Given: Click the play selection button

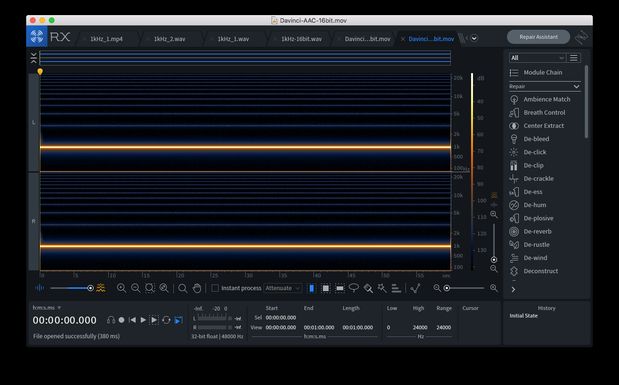Looking at the screenshot, I should coord(154,320).
